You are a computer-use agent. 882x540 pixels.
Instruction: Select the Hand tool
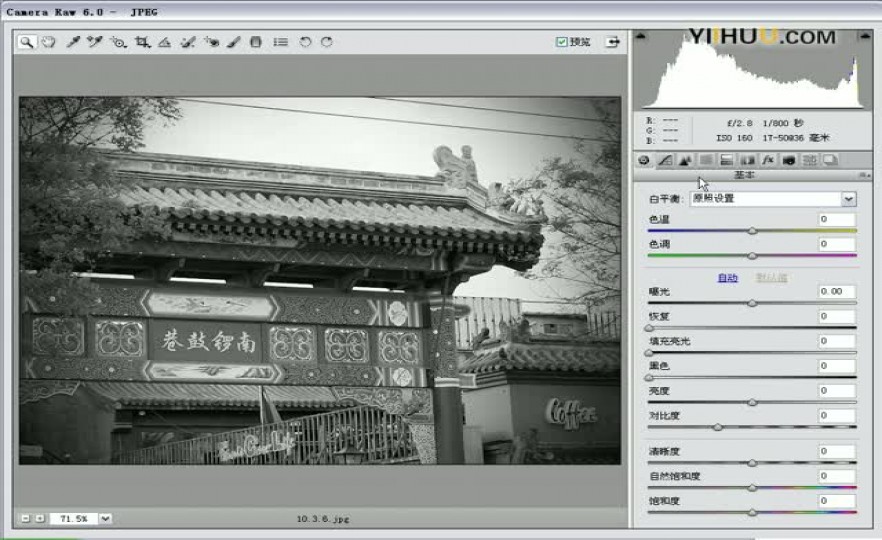tap(49, 42)
